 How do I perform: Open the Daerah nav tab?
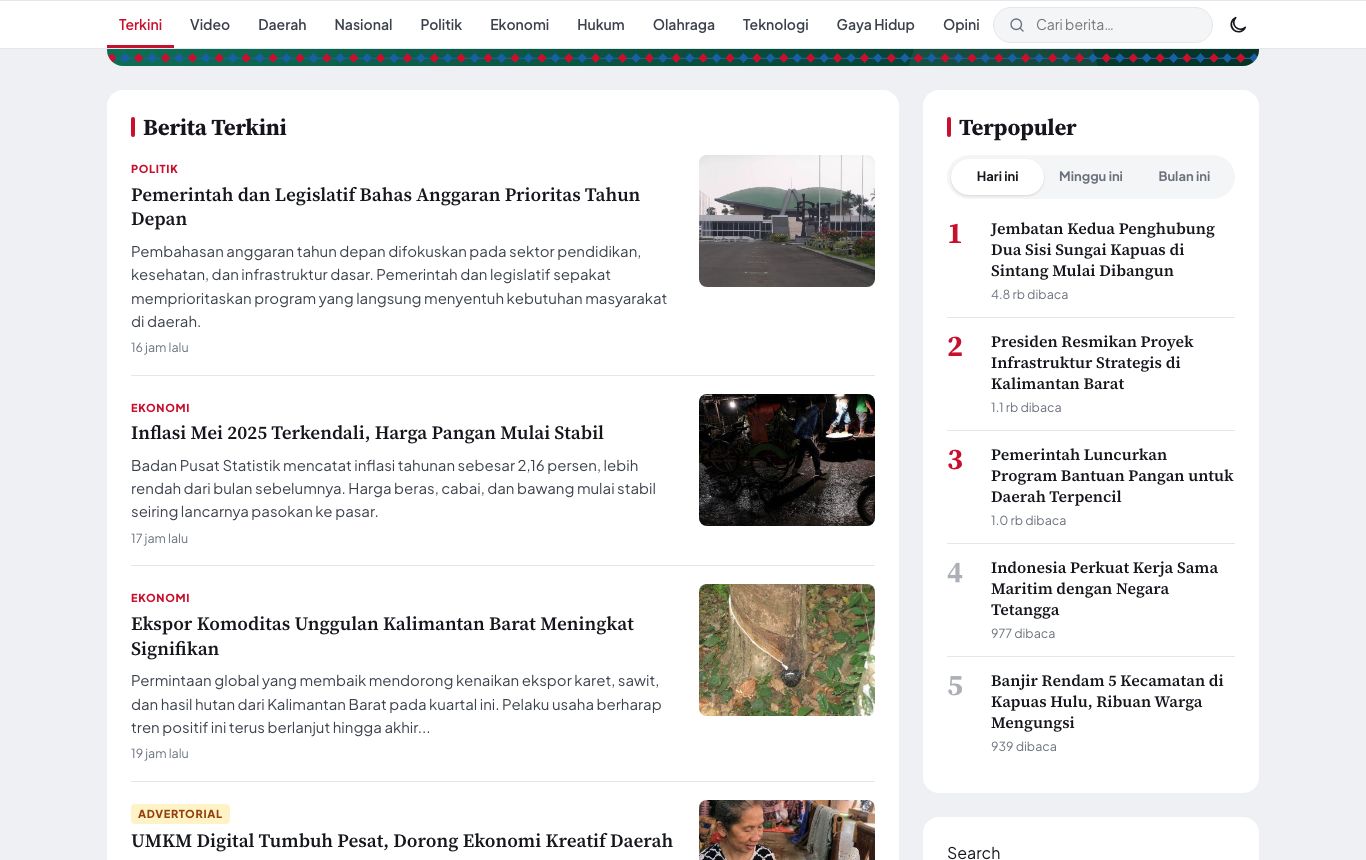(x=282, y=25)
